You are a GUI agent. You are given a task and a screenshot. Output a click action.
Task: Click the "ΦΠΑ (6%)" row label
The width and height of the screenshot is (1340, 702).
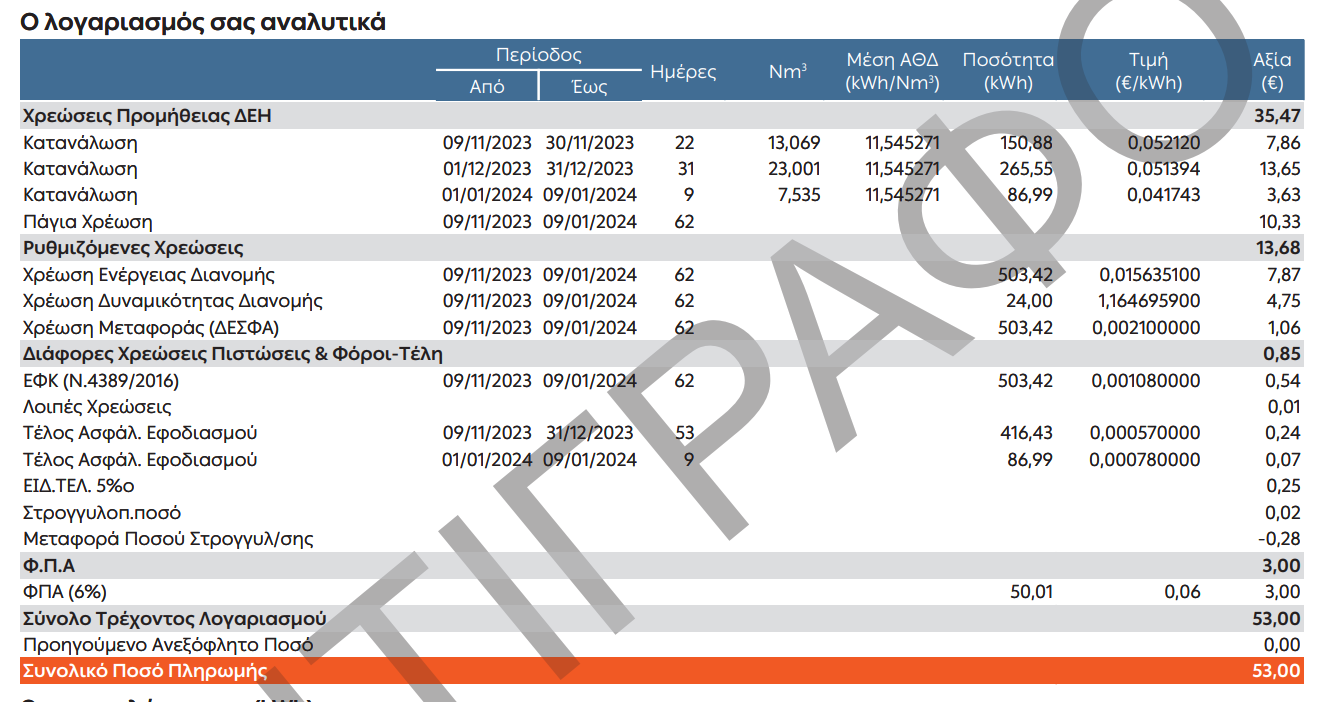tap(64, 592)
